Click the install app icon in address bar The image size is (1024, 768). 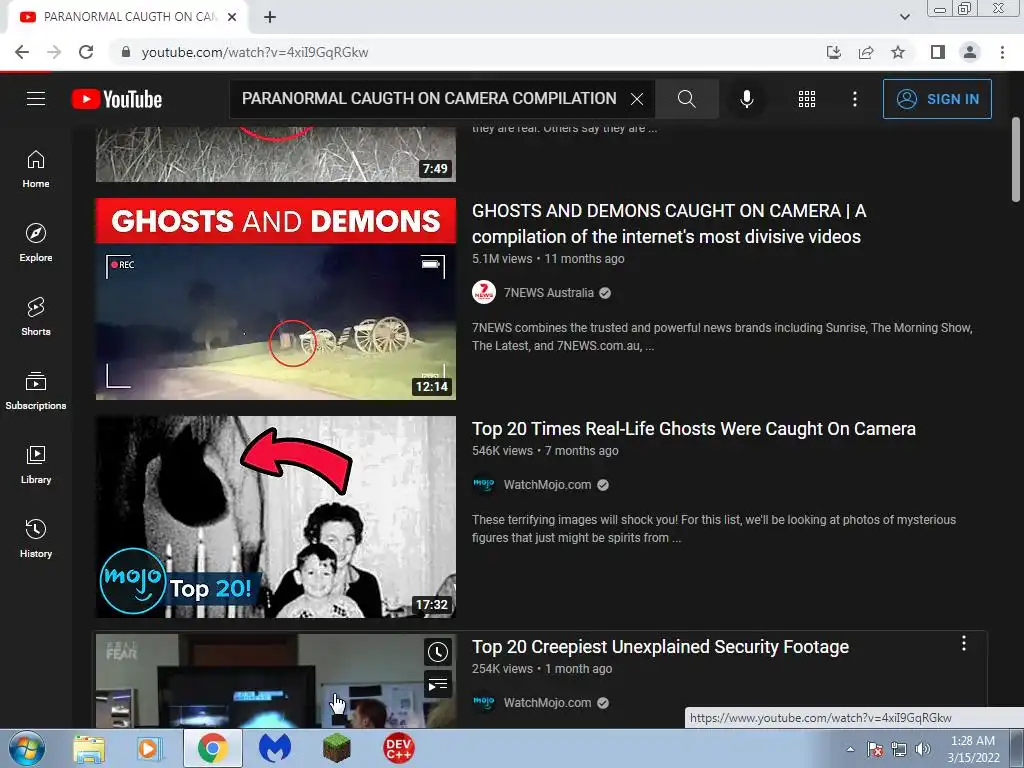tap(833, 52)
